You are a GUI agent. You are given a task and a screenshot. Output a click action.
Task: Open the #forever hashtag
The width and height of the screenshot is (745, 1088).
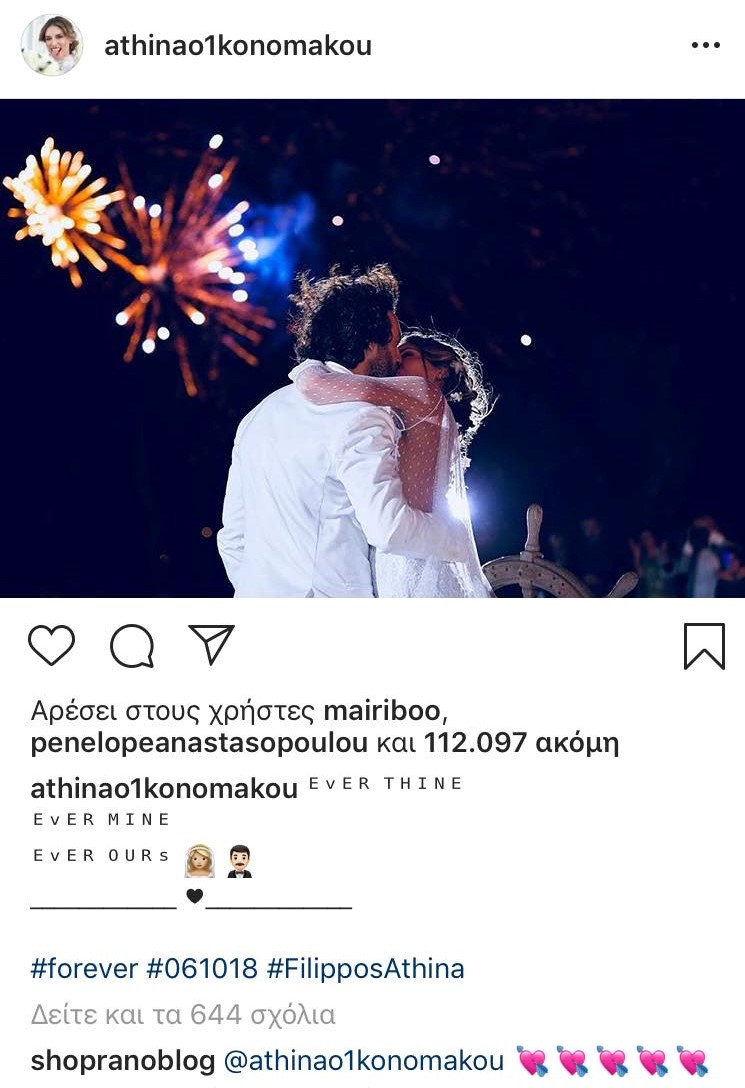tap(84, 969)
